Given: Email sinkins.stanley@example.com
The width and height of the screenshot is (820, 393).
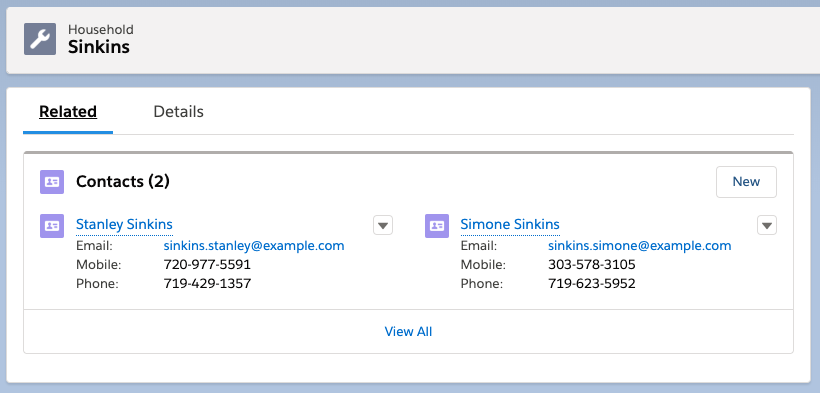Looking at the screenshot, I should pos(254,245).
